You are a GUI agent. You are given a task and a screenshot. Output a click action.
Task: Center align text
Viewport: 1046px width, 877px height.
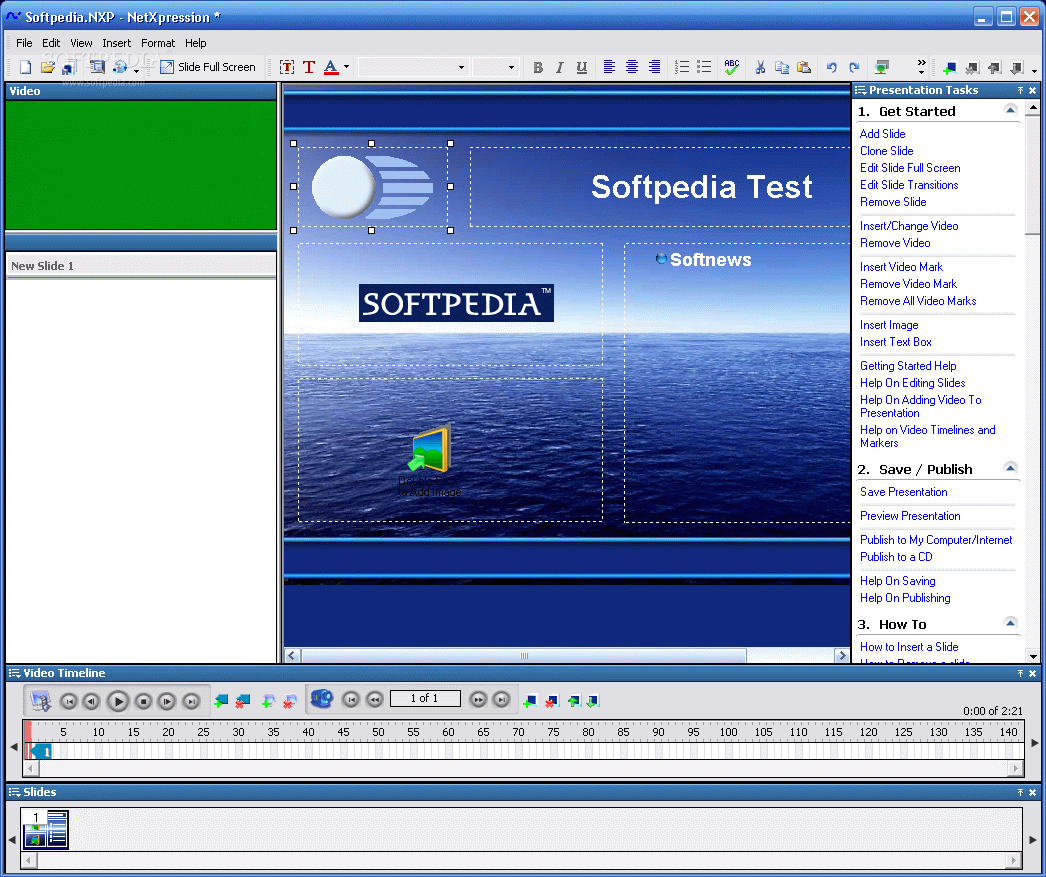(632, 67)
